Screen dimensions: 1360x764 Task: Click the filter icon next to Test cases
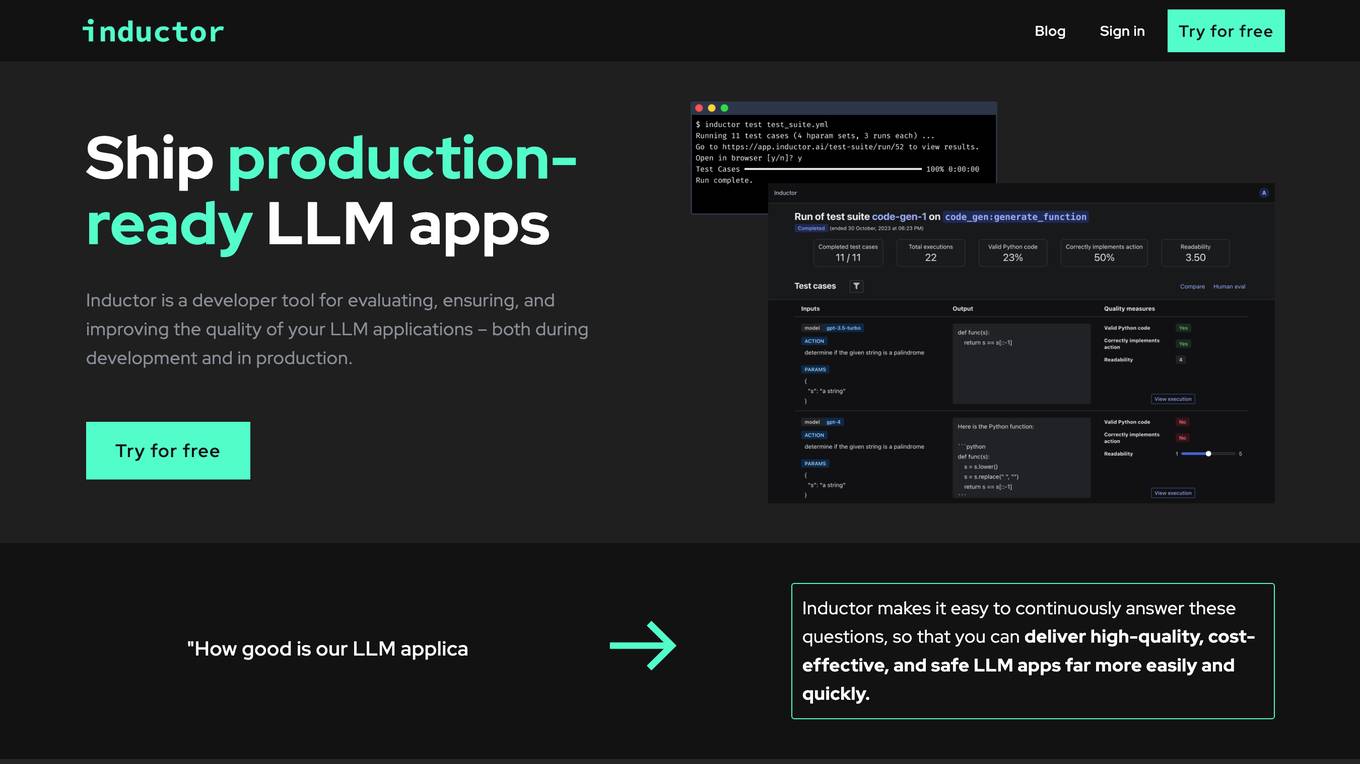coord(856,286)
